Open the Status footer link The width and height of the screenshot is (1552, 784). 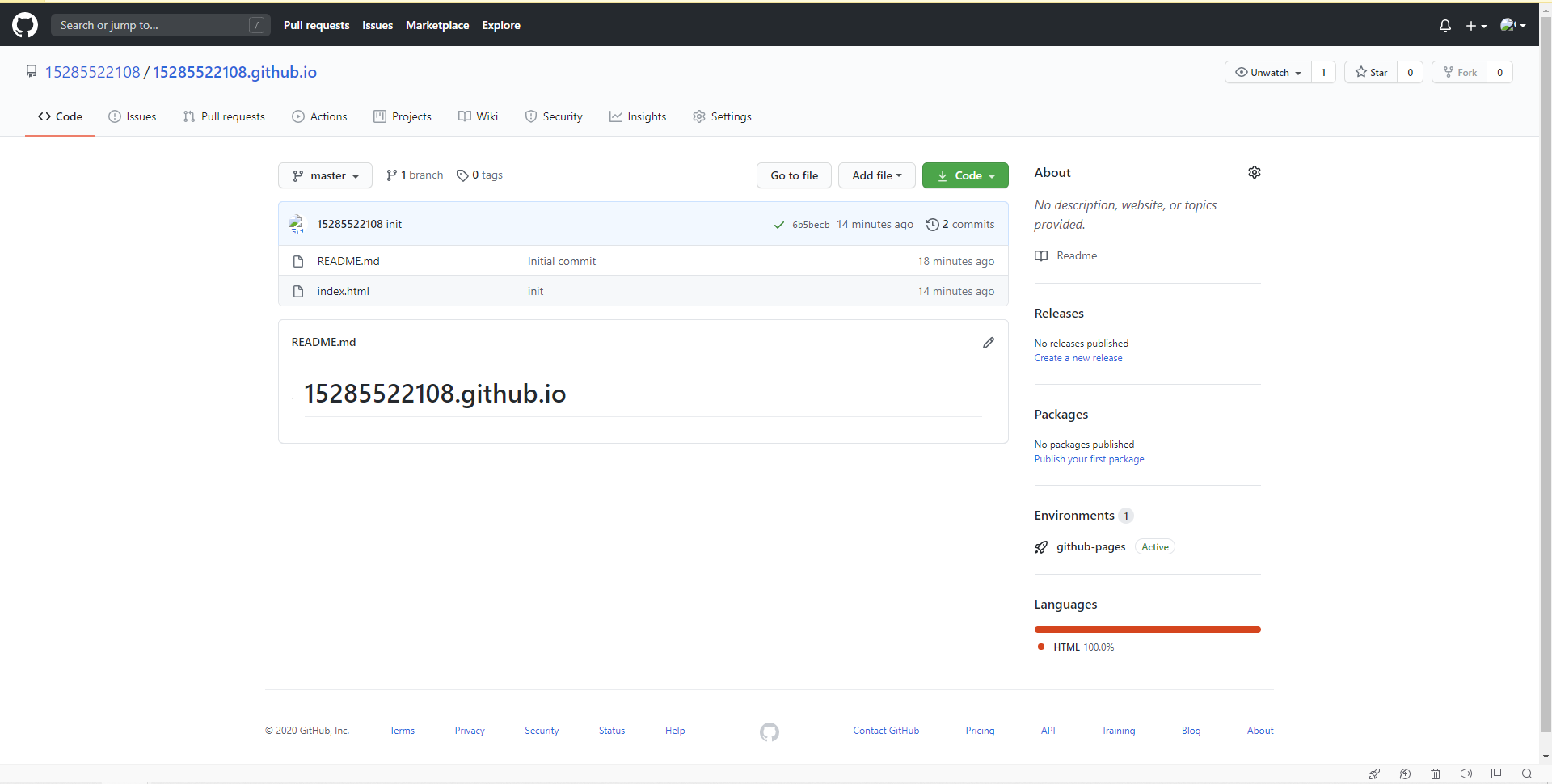tap(612, 731)
